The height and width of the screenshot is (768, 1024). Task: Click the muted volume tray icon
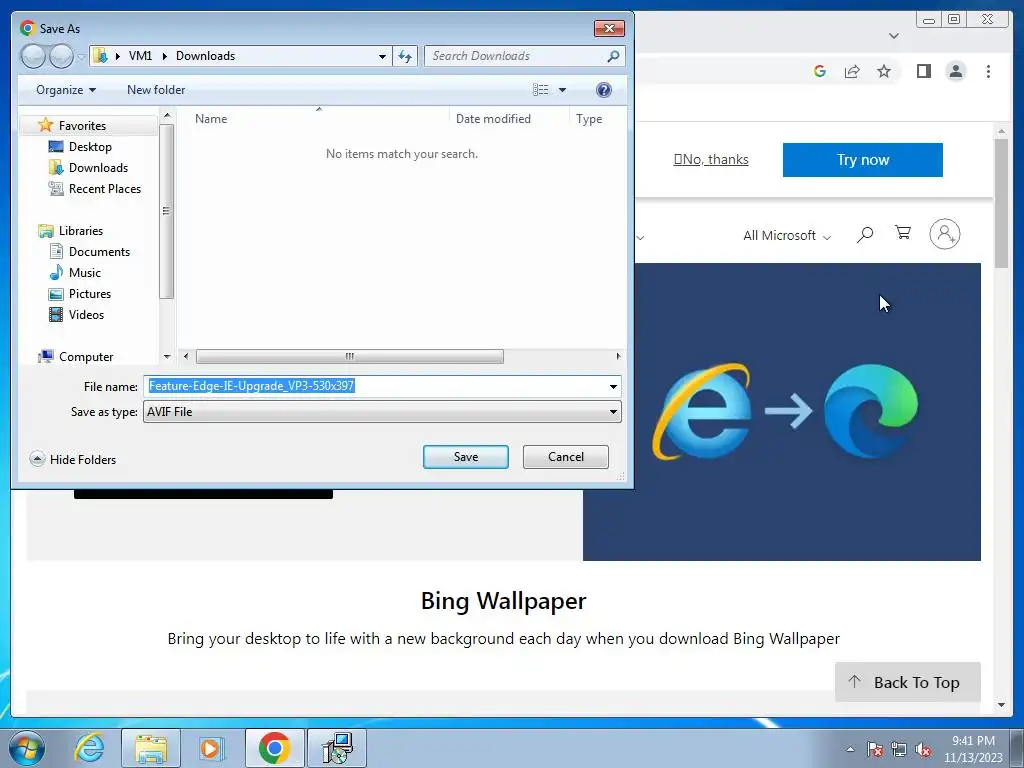tap(923, 750)
